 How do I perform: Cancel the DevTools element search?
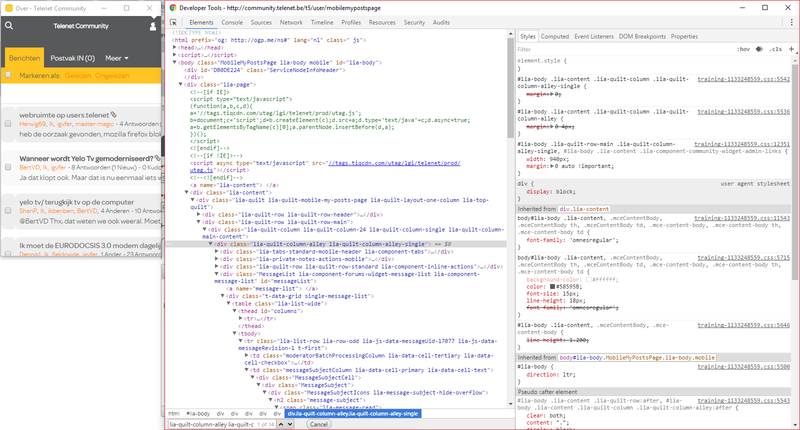pos(319,424)
